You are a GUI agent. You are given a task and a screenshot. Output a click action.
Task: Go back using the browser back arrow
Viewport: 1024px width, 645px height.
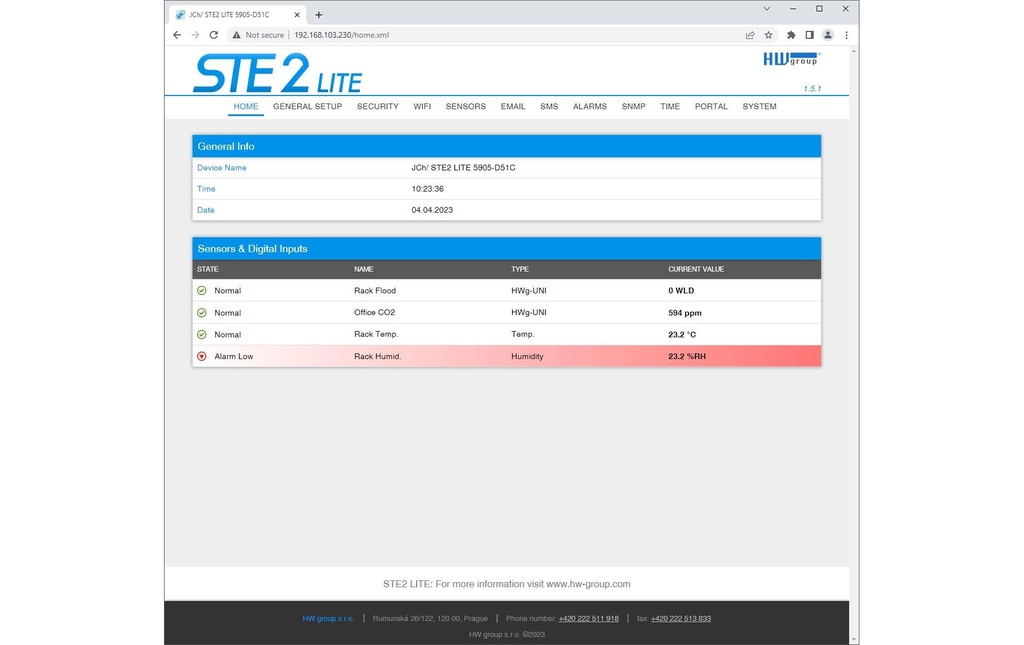coord(177,35)
